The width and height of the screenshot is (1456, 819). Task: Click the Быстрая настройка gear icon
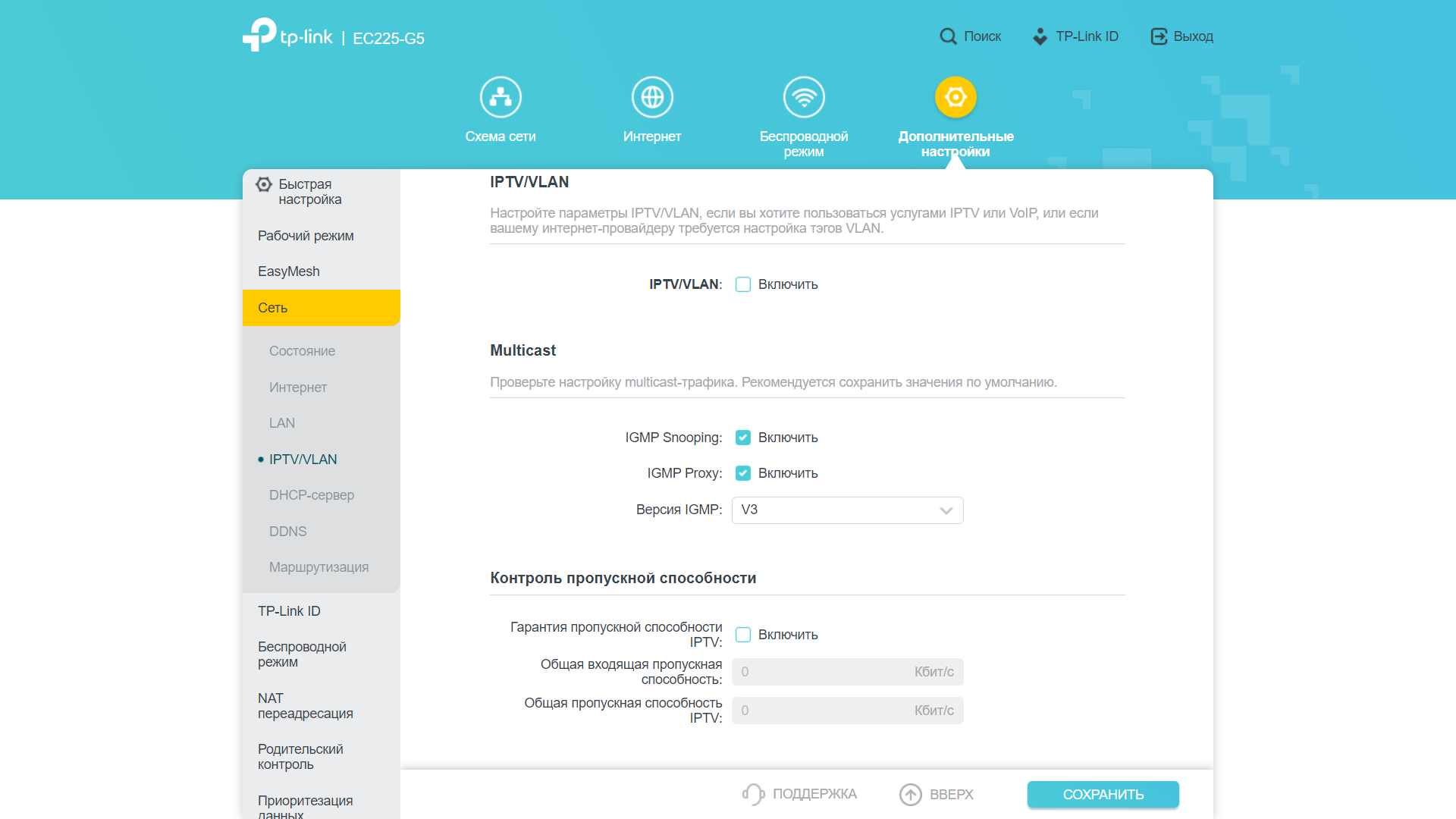264,184
